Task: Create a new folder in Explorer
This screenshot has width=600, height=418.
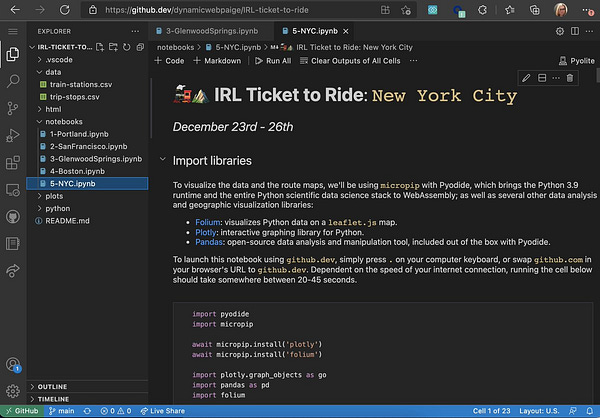Action: click(113, 47)
